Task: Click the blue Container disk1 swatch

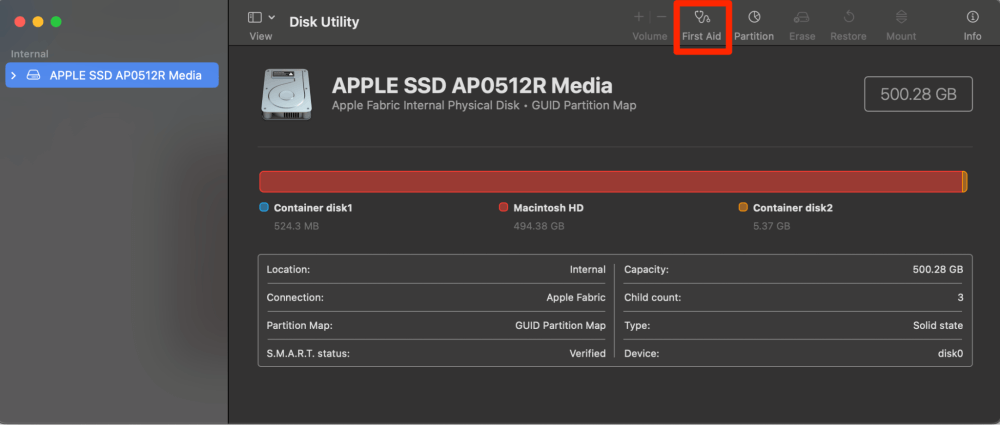Action: point(264,208)
